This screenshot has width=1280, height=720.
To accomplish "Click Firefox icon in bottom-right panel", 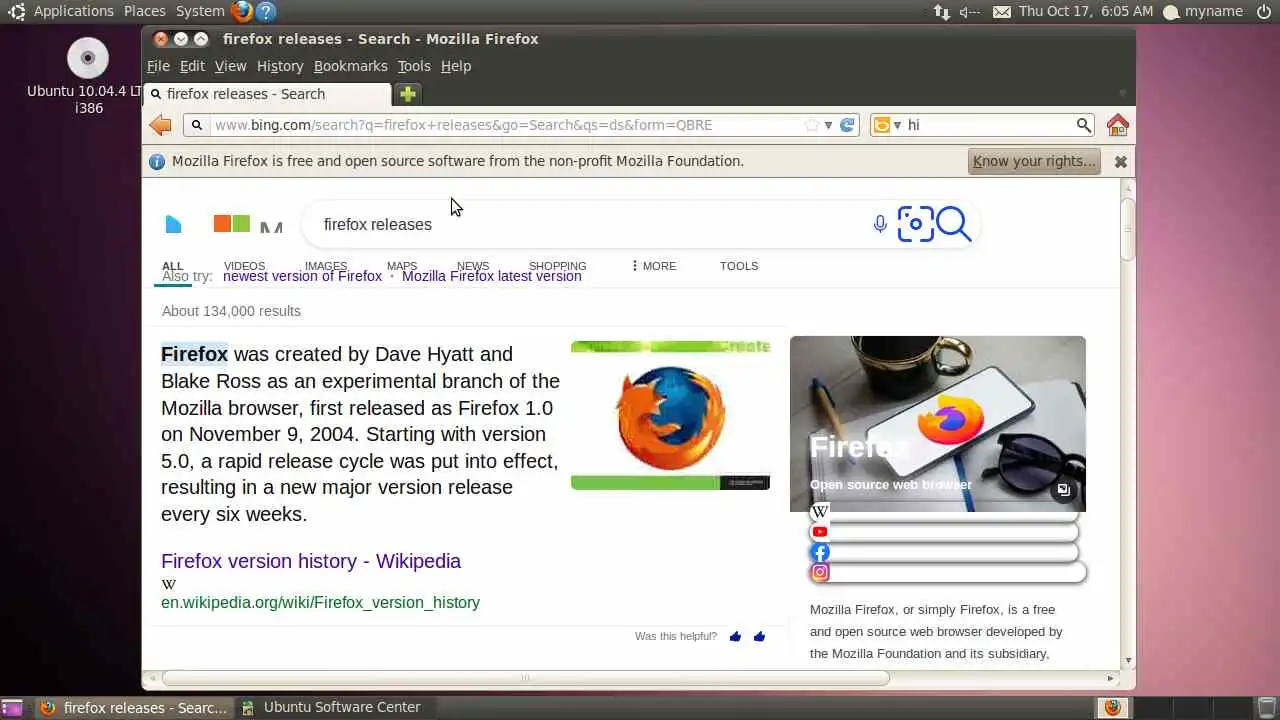I will 1112,707.
